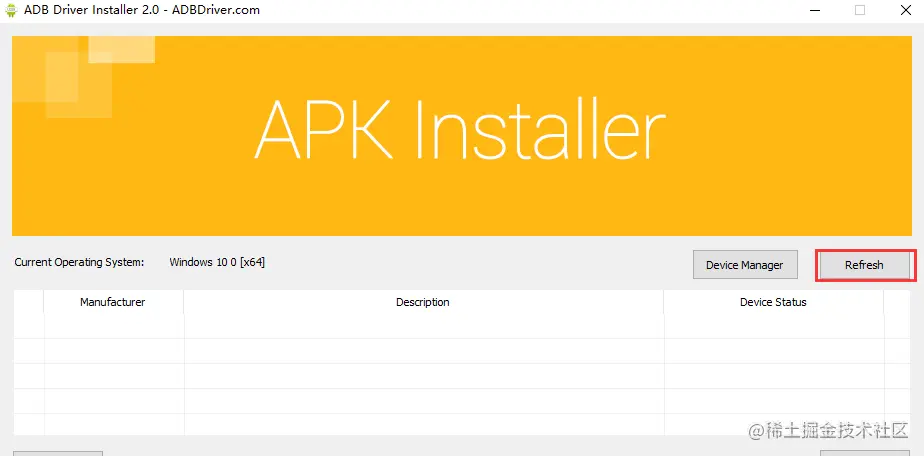
Task: Click the 'Current Operating System:' label
Action: click(x=80, y=262)
